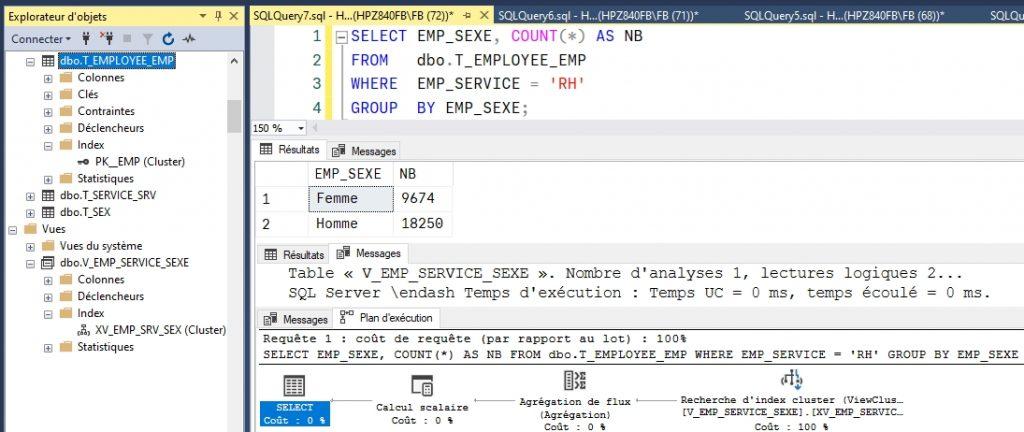This screenshot has height=432, width=1024.
Task: Click the connect plug icon in Object Explorer
Action: tap(87, 38)
